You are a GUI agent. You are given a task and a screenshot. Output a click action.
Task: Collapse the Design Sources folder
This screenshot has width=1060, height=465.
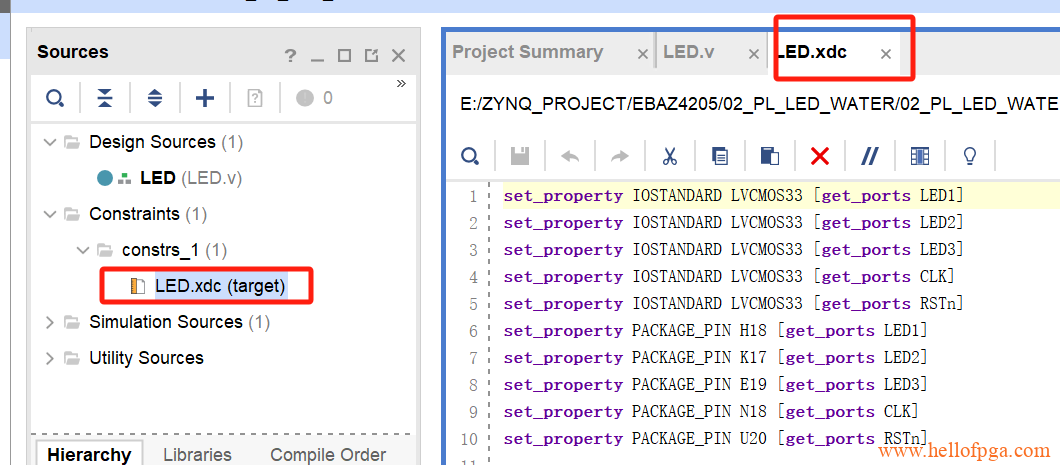click(x=50, y=142)
